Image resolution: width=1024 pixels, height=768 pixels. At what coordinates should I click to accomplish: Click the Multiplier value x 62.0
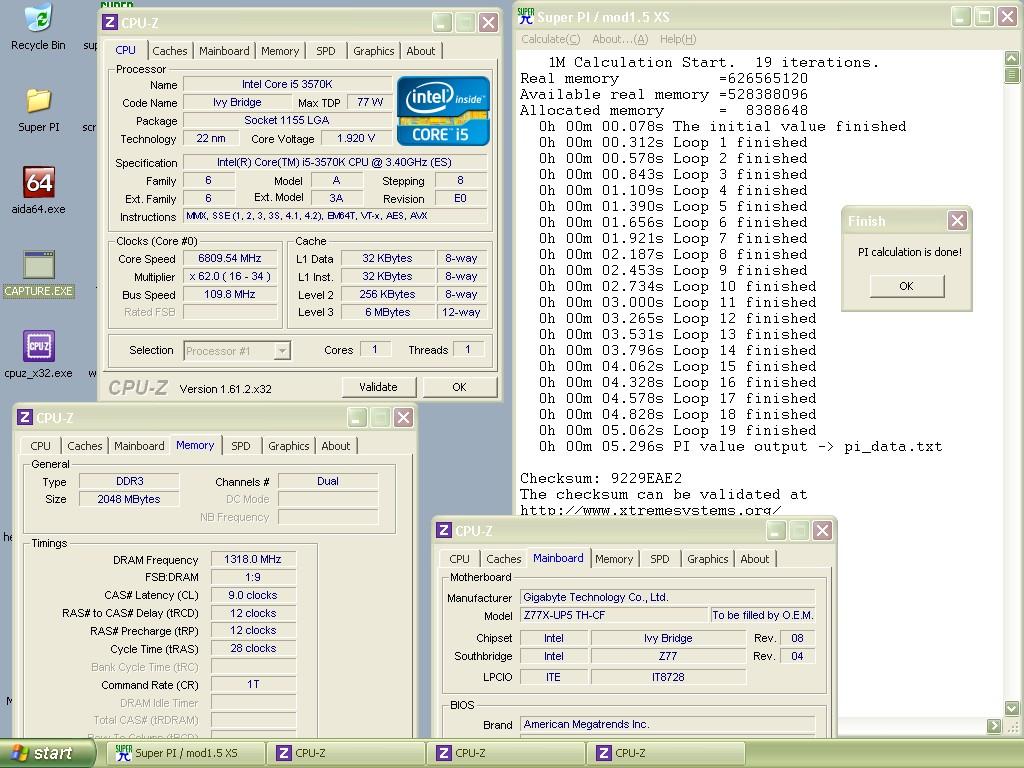[230, 277]
